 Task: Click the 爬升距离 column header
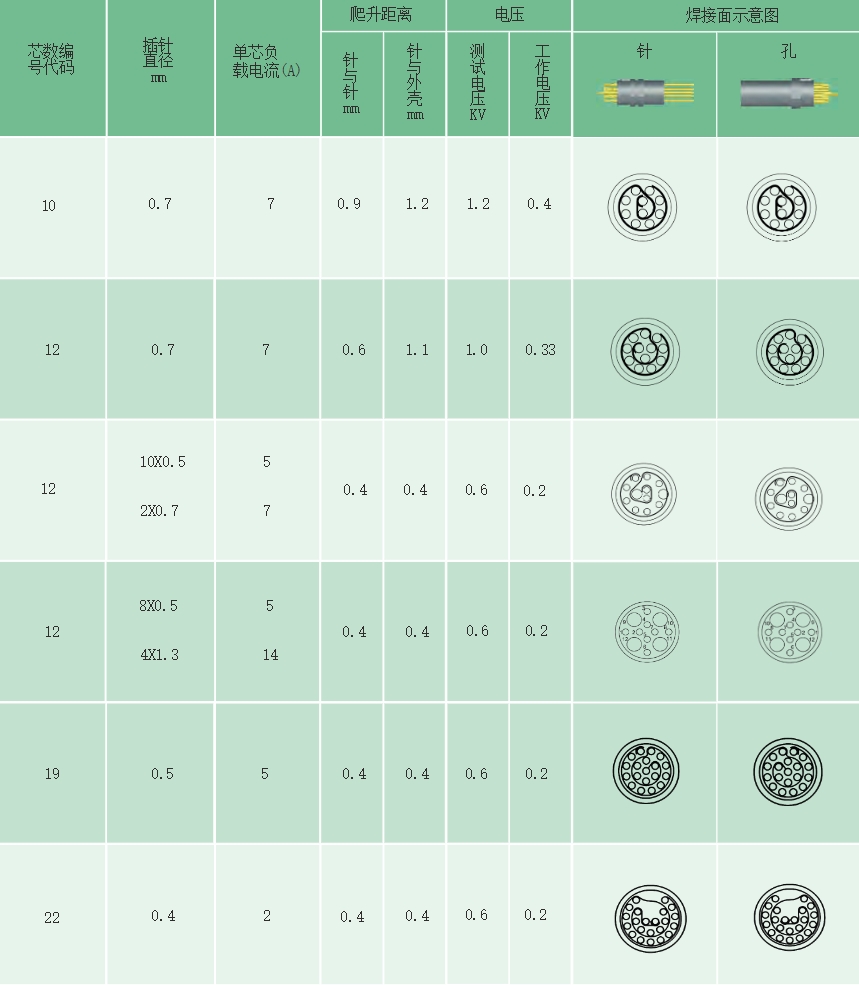383,15
